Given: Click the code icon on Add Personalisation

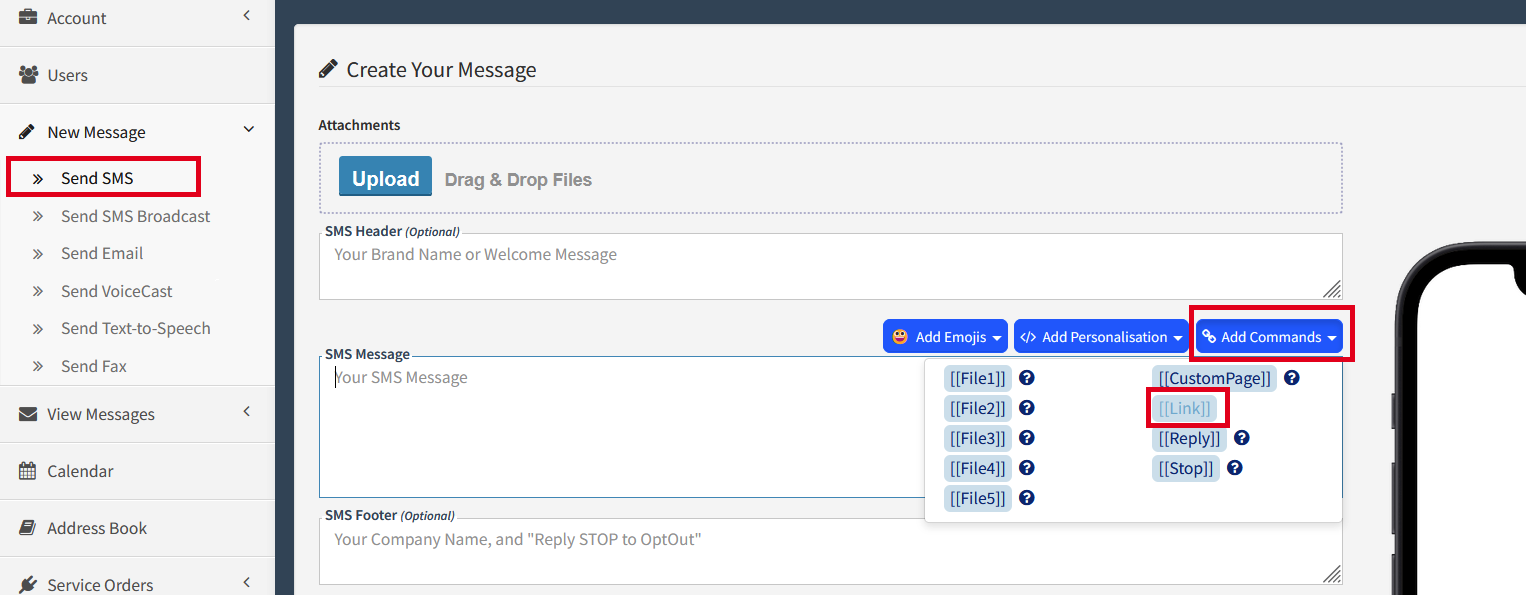Looking at the screenshot, I should point(1027,336).
